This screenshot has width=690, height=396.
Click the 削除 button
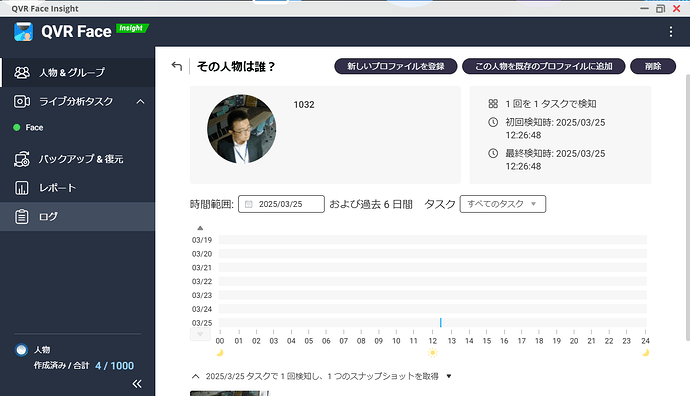653,66
